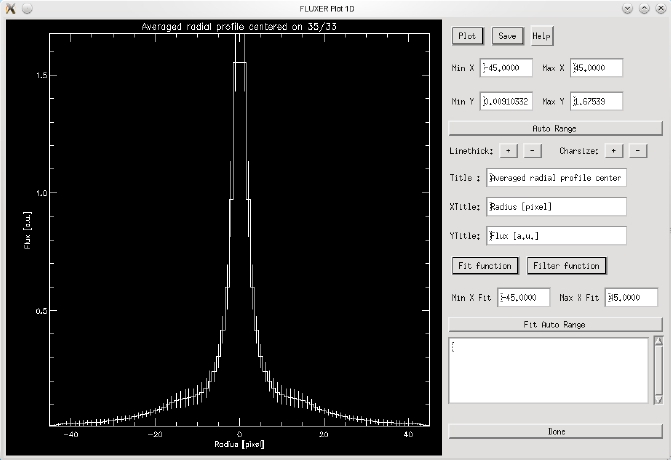
Task: Focus the Min X Fit input
Action: click(x=524, y=297)
